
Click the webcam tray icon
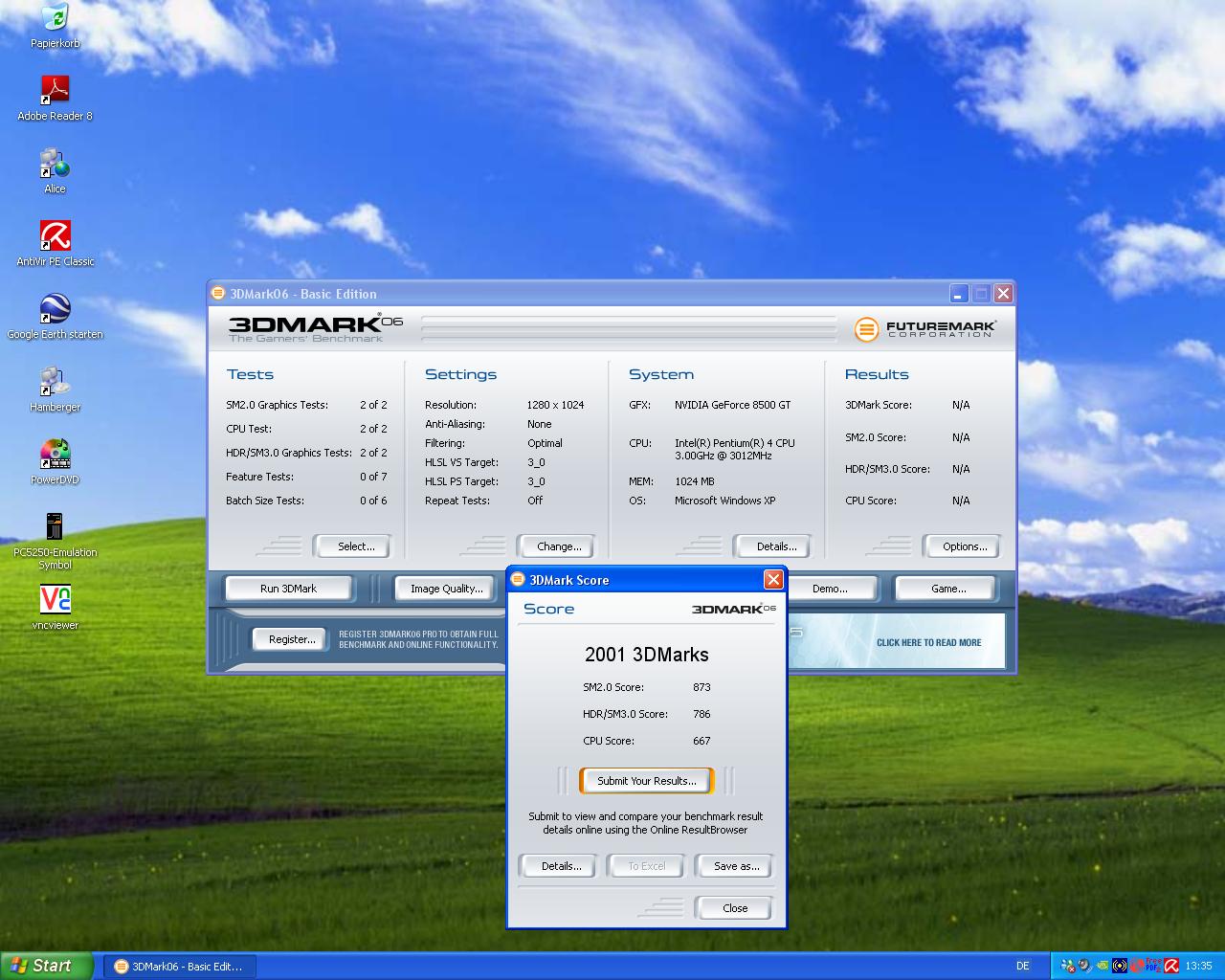1084,966
